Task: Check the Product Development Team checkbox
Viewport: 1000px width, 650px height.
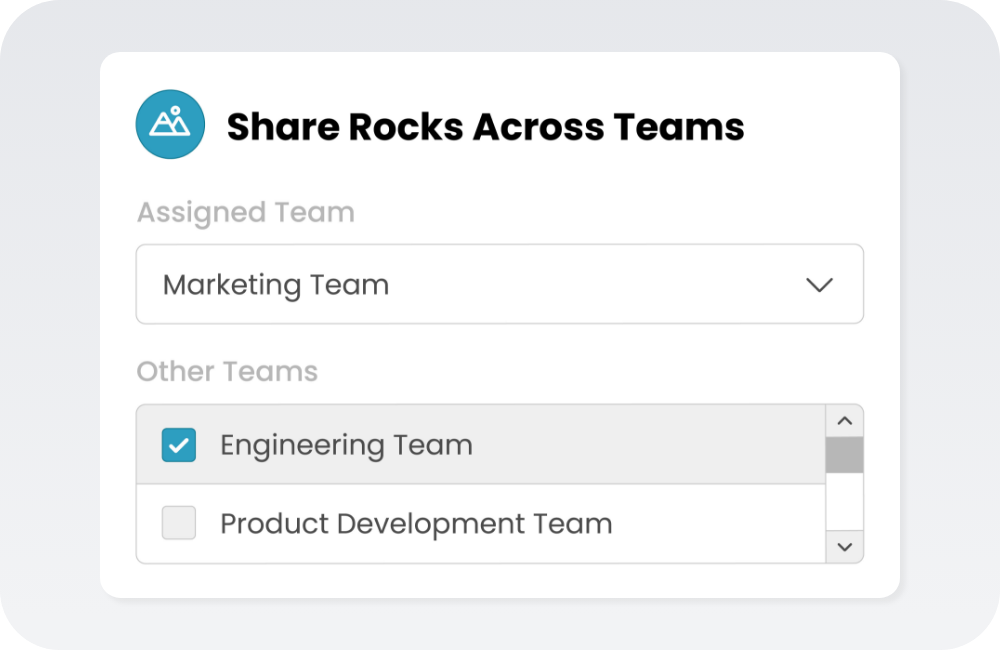Action: tap(179, 523)
